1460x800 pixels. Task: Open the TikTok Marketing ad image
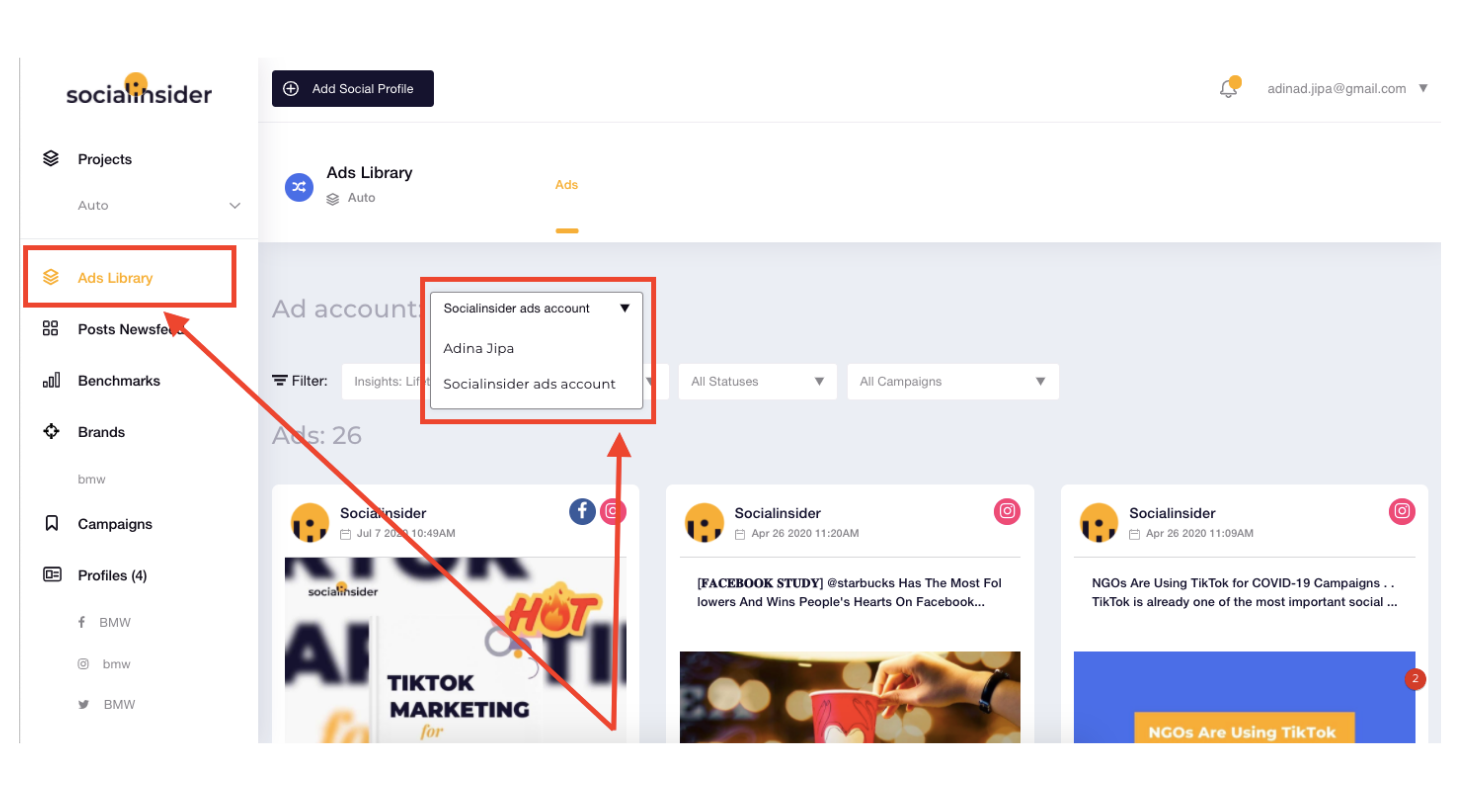456,650
